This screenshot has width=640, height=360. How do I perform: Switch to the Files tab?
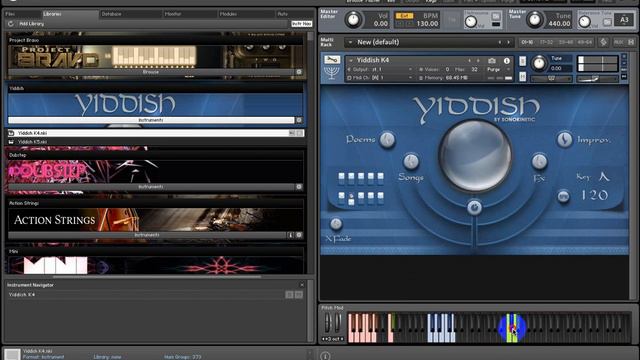22,14
